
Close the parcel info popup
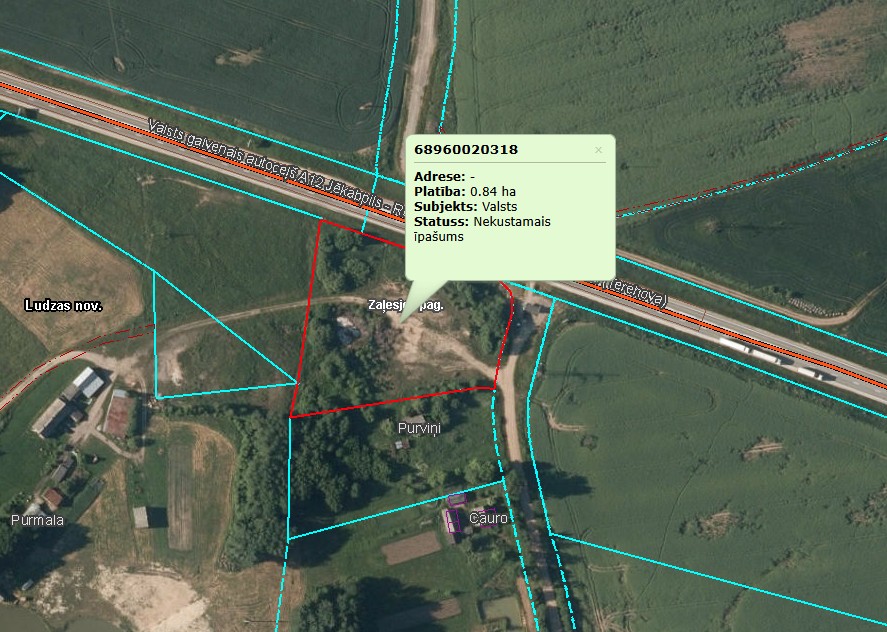pyautogui.click(x=598, y=150)
